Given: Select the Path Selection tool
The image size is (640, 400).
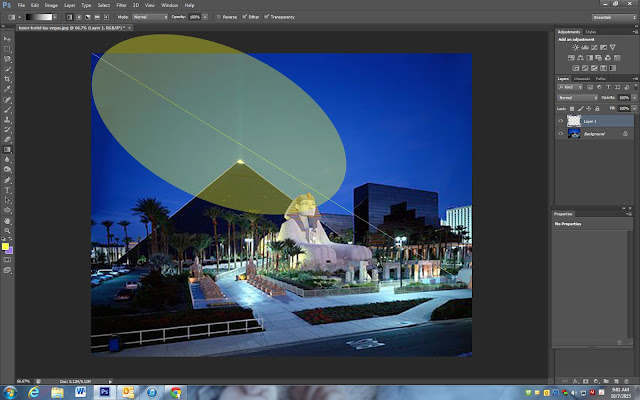Looking at the screenshot, I should pyautogui.click(x=7, y=200).
